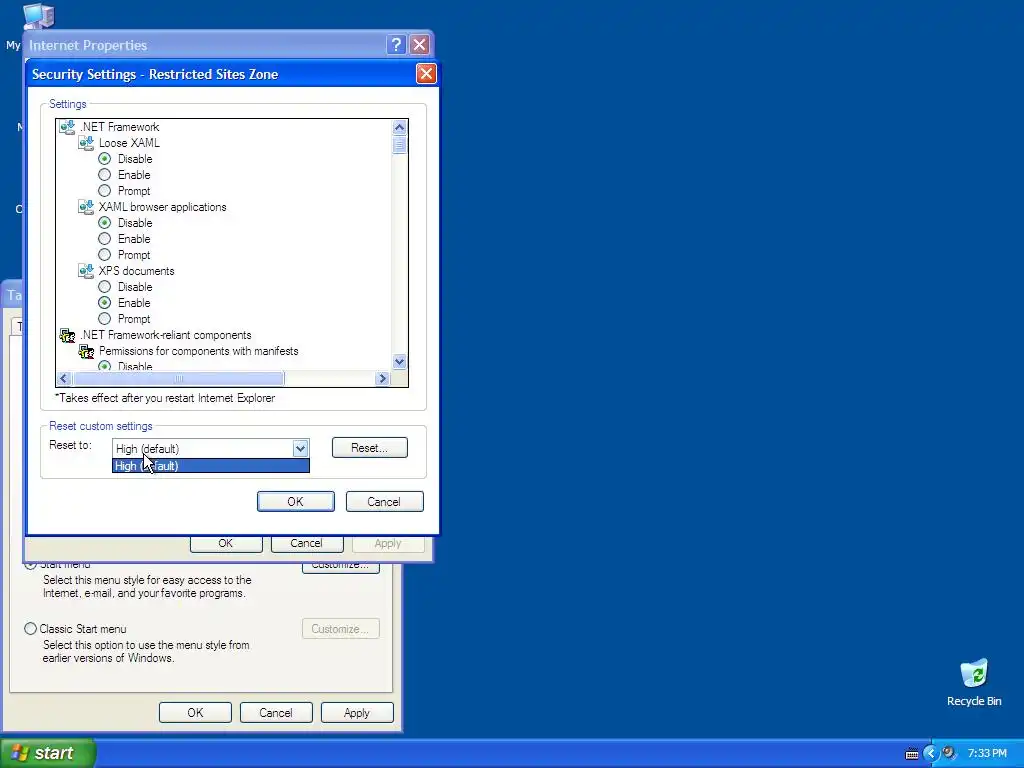Click the Security Settings title bar text

coord(155,74)
